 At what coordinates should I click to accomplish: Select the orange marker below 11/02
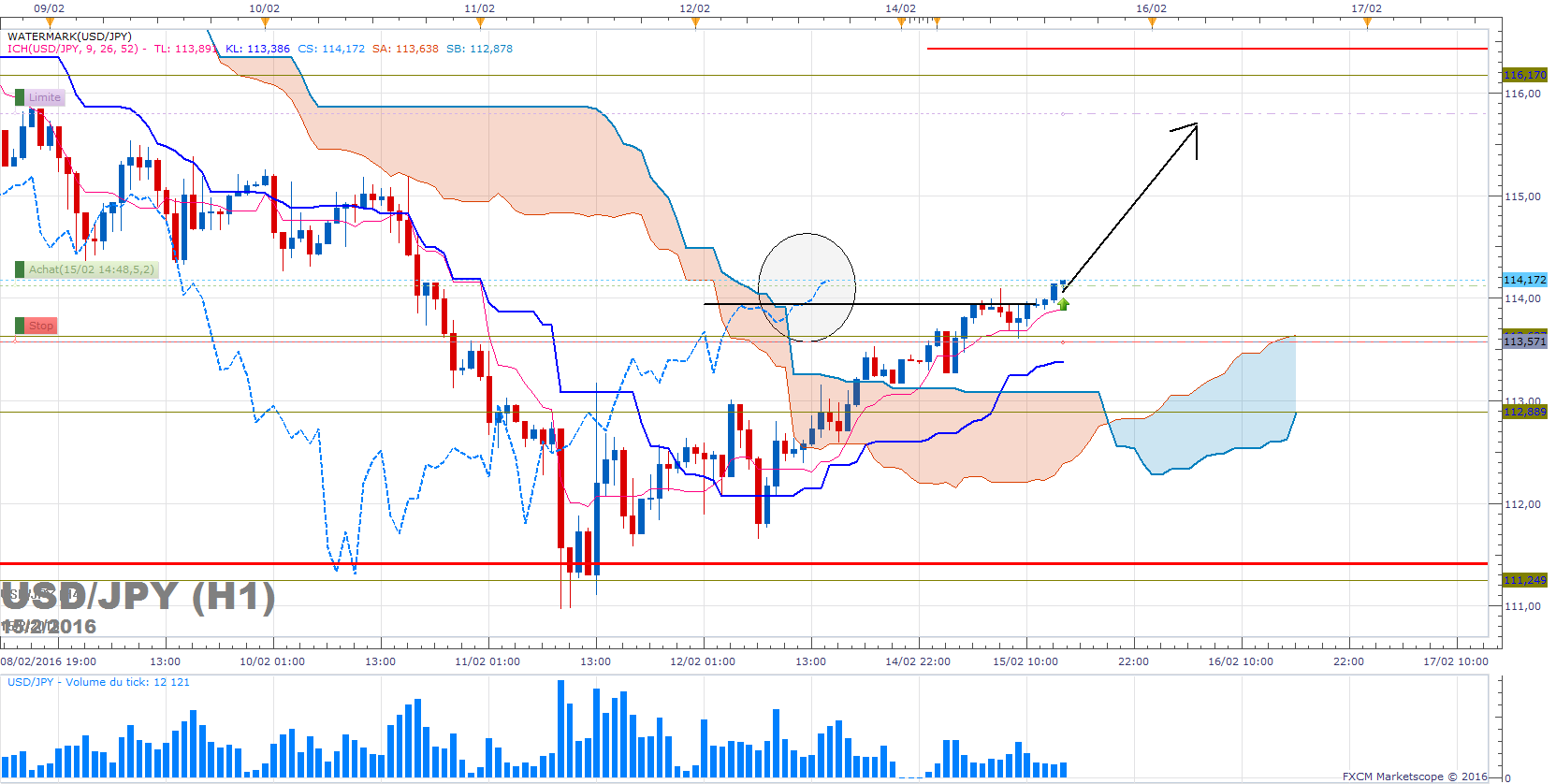(480, 22)
